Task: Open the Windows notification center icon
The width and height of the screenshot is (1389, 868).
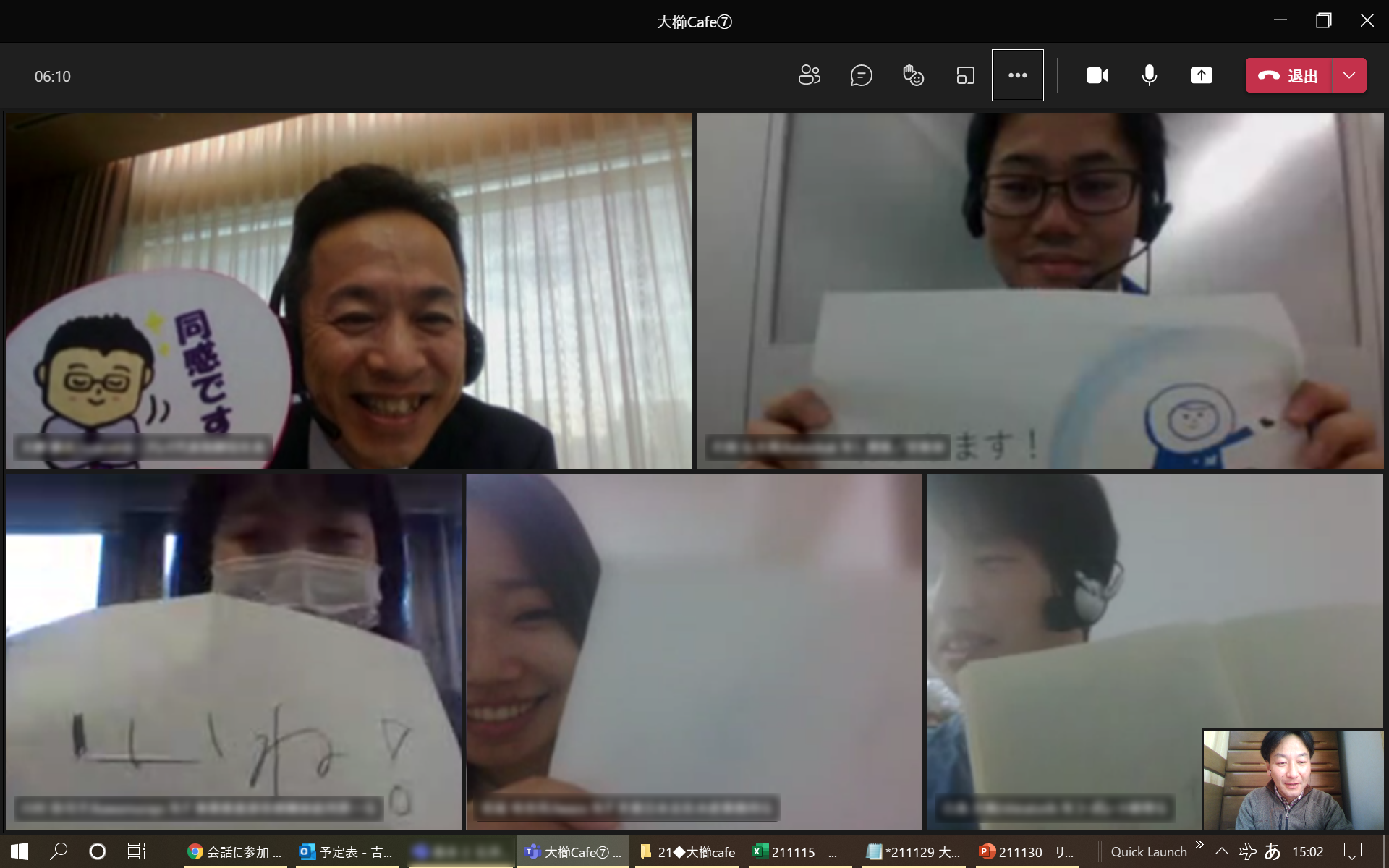Action: 1353,851
